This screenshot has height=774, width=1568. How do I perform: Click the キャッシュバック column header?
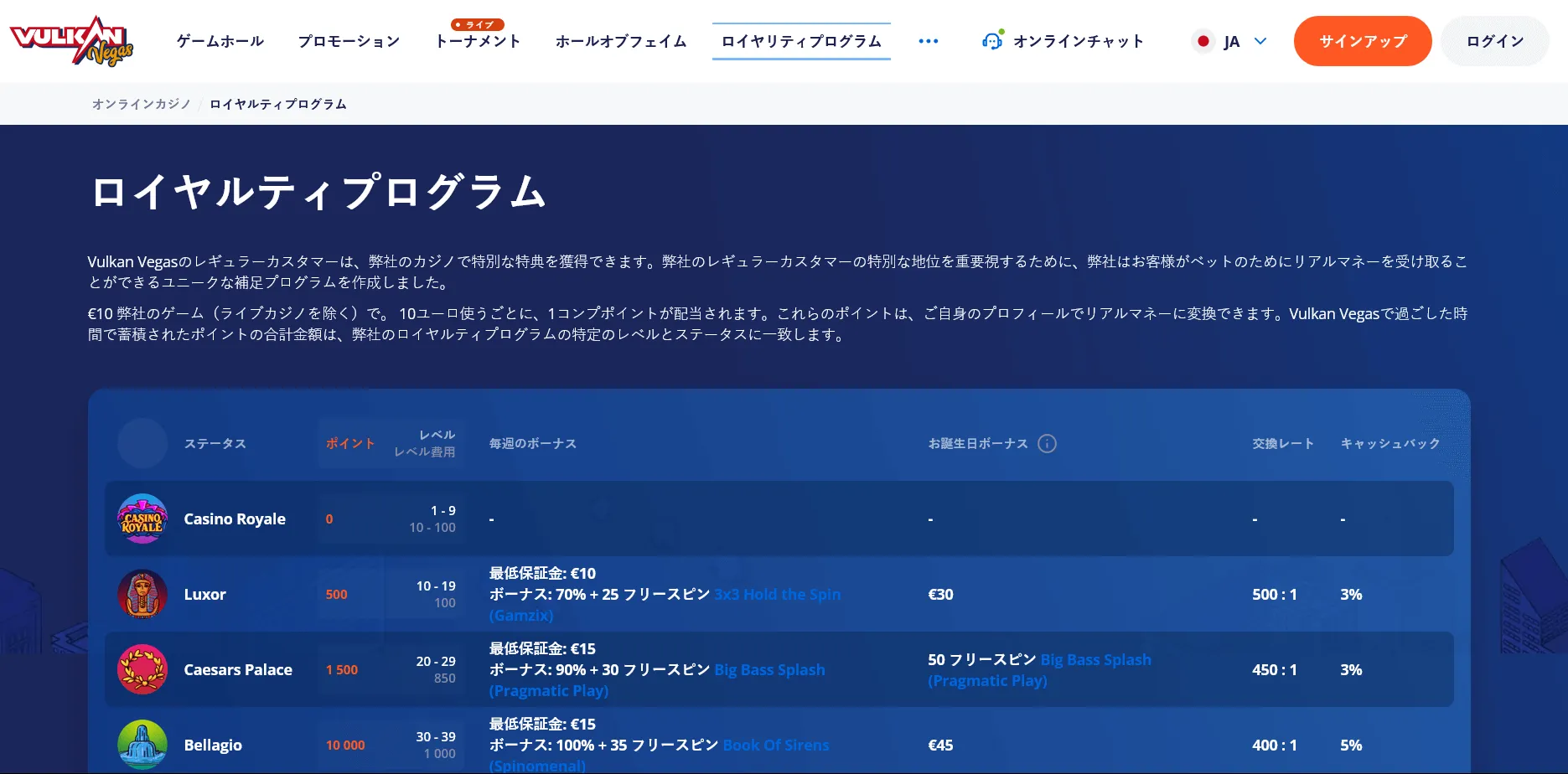[1390, 443]
